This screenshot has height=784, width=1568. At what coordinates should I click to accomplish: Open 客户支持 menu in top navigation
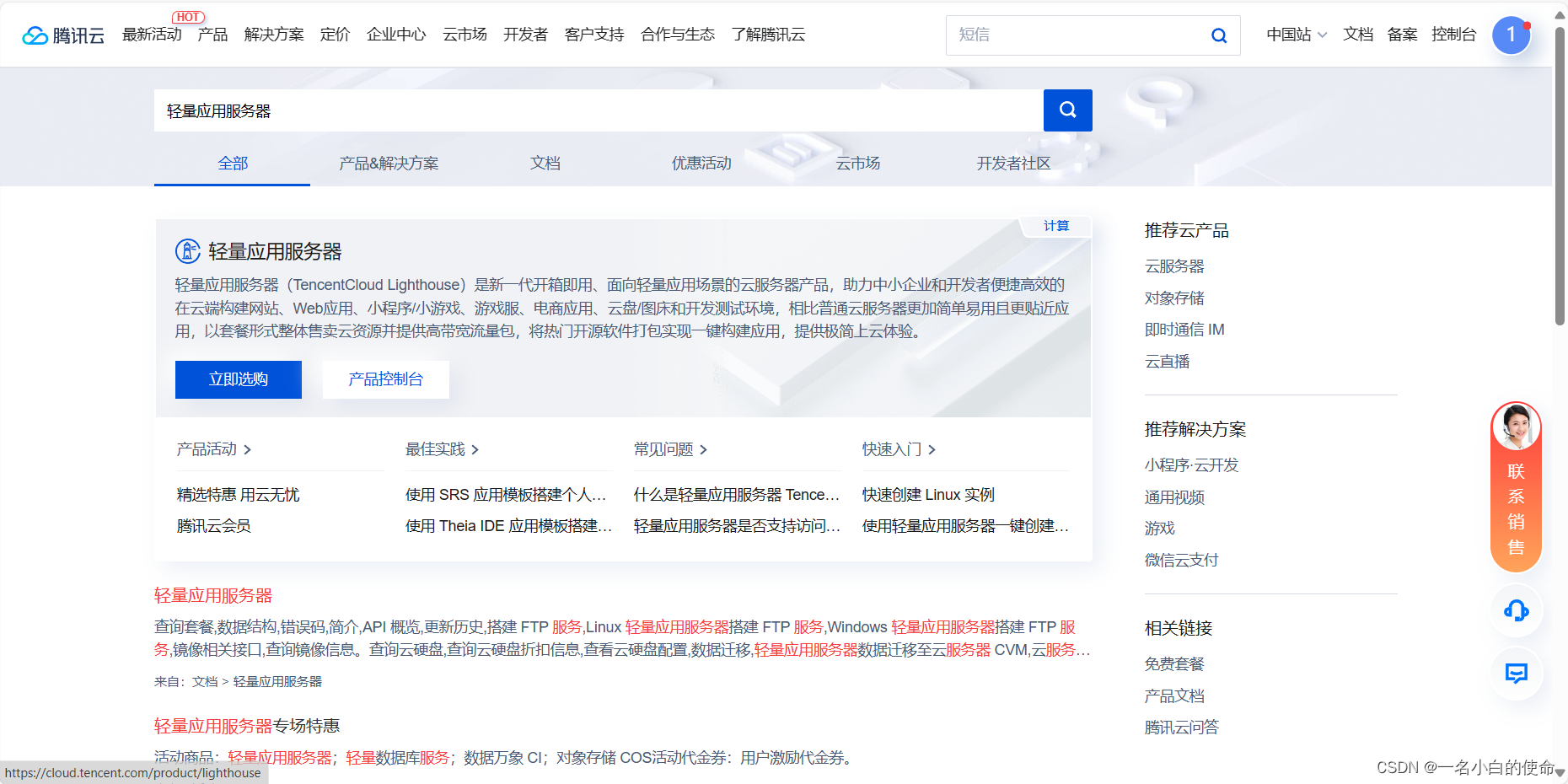click(x=594, y=35)
